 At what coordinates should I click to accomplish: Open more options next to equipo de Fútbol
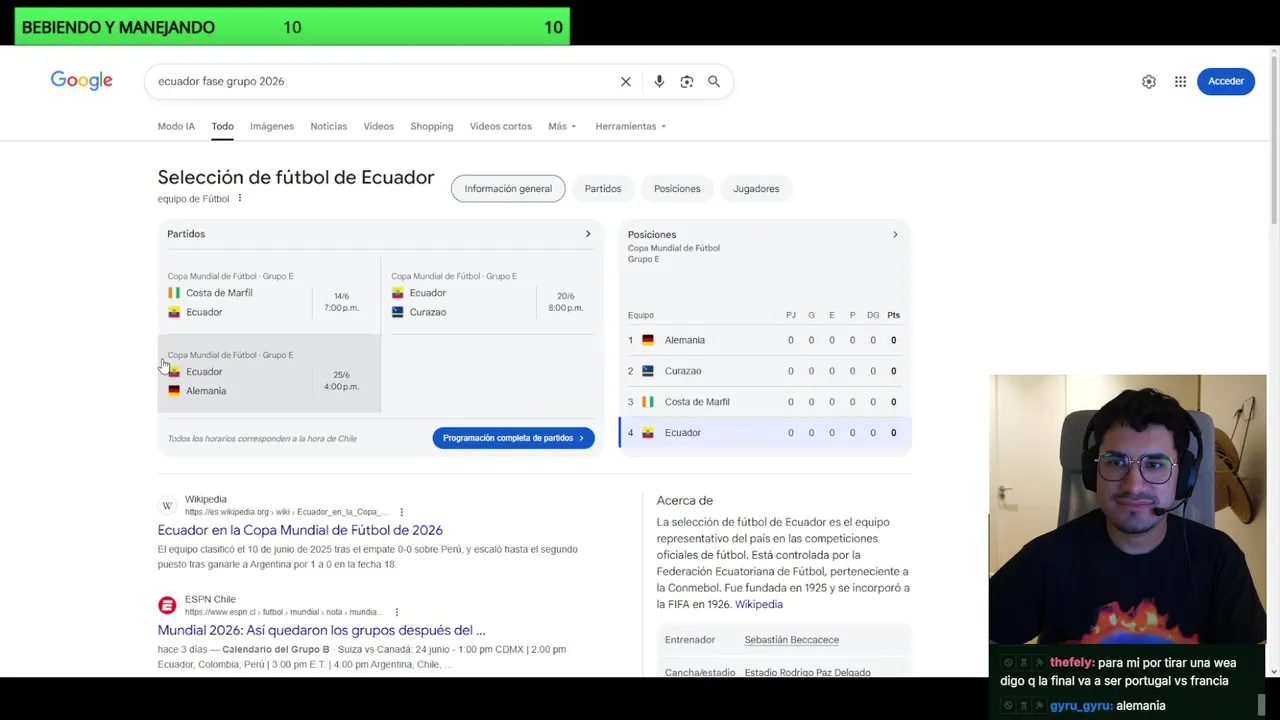click(x=240, y=198)
